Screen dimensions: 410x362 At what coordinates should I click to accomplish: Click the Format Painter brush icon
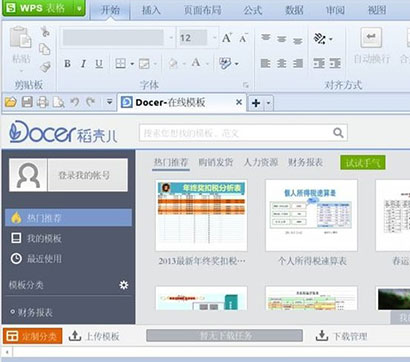click(45, 67)
